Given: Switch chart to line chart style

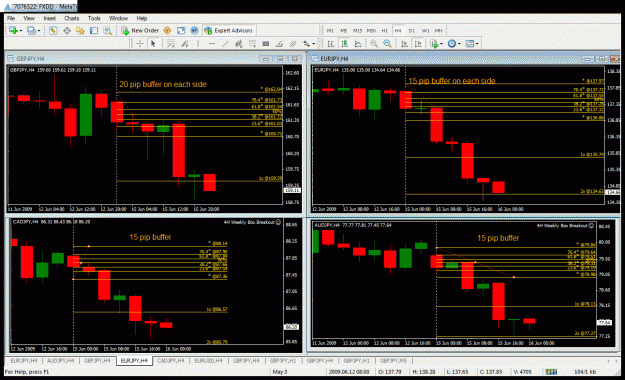Looking at the screenshot, I should point(358,44).
